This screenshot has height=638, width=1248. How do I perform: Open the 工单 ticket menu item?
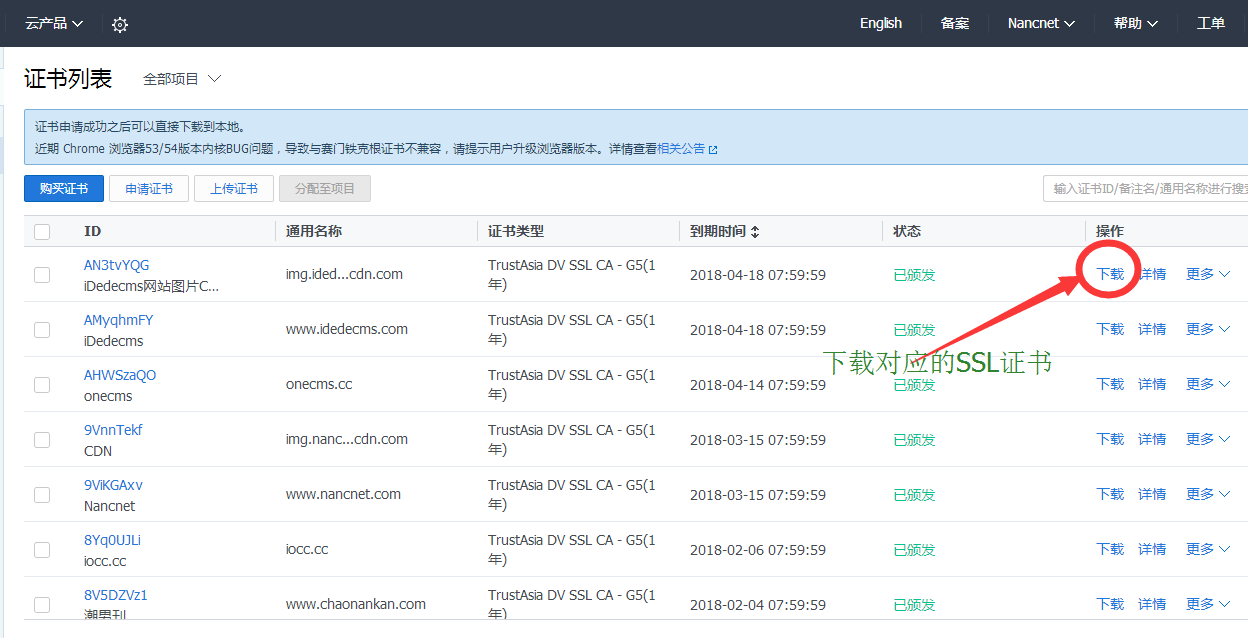click(x=1210, y=23)
